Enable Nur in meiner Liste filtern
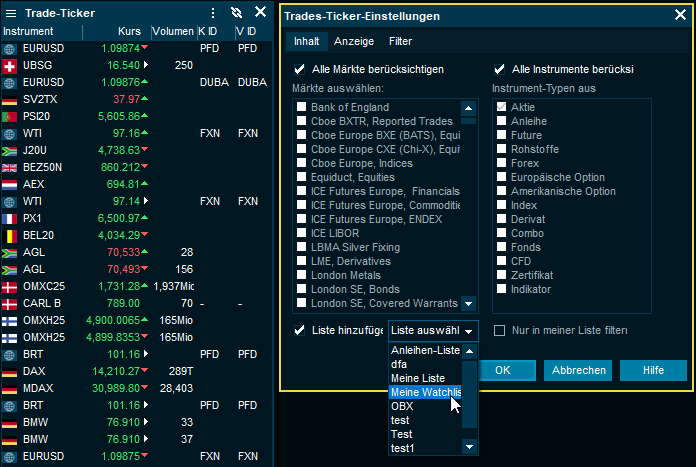696x467 pixels. (499, 330)
